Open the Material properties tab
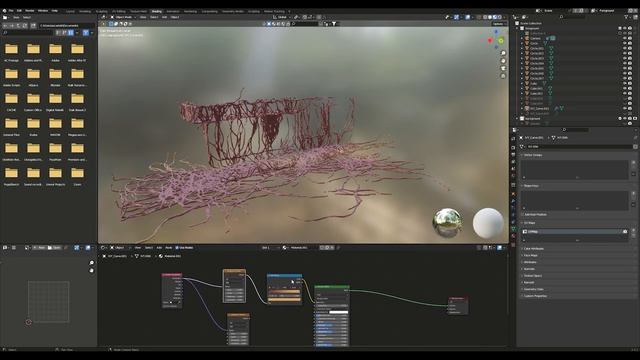The width and height of the screenshot is (640, 360). [x=513, y=237]
